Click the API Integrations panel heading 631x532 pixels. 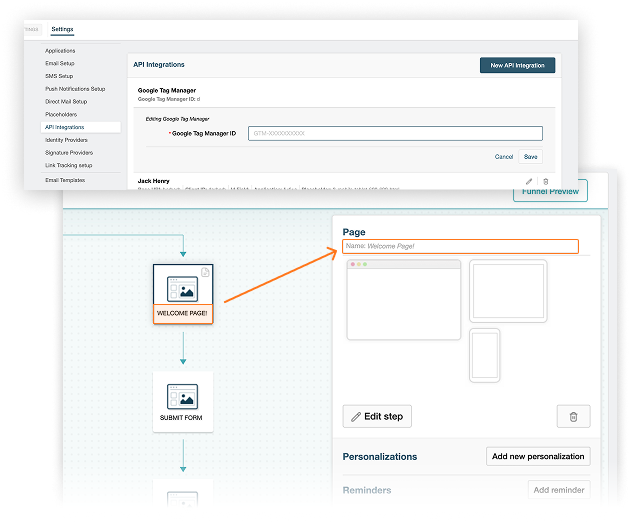tap(159, 64)
